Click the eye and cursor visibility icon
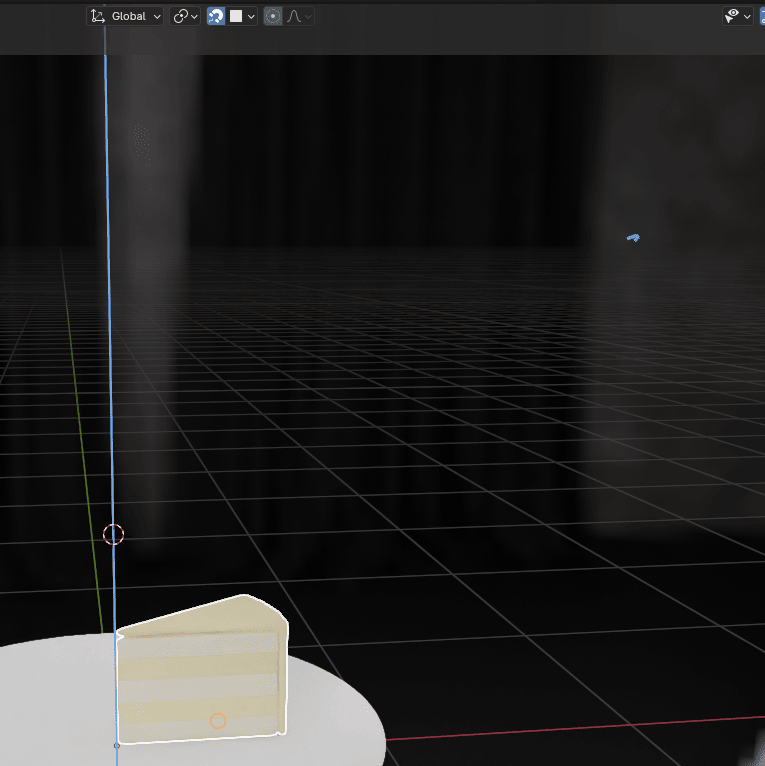Screen dimensions: 765x766 [733, 16]
